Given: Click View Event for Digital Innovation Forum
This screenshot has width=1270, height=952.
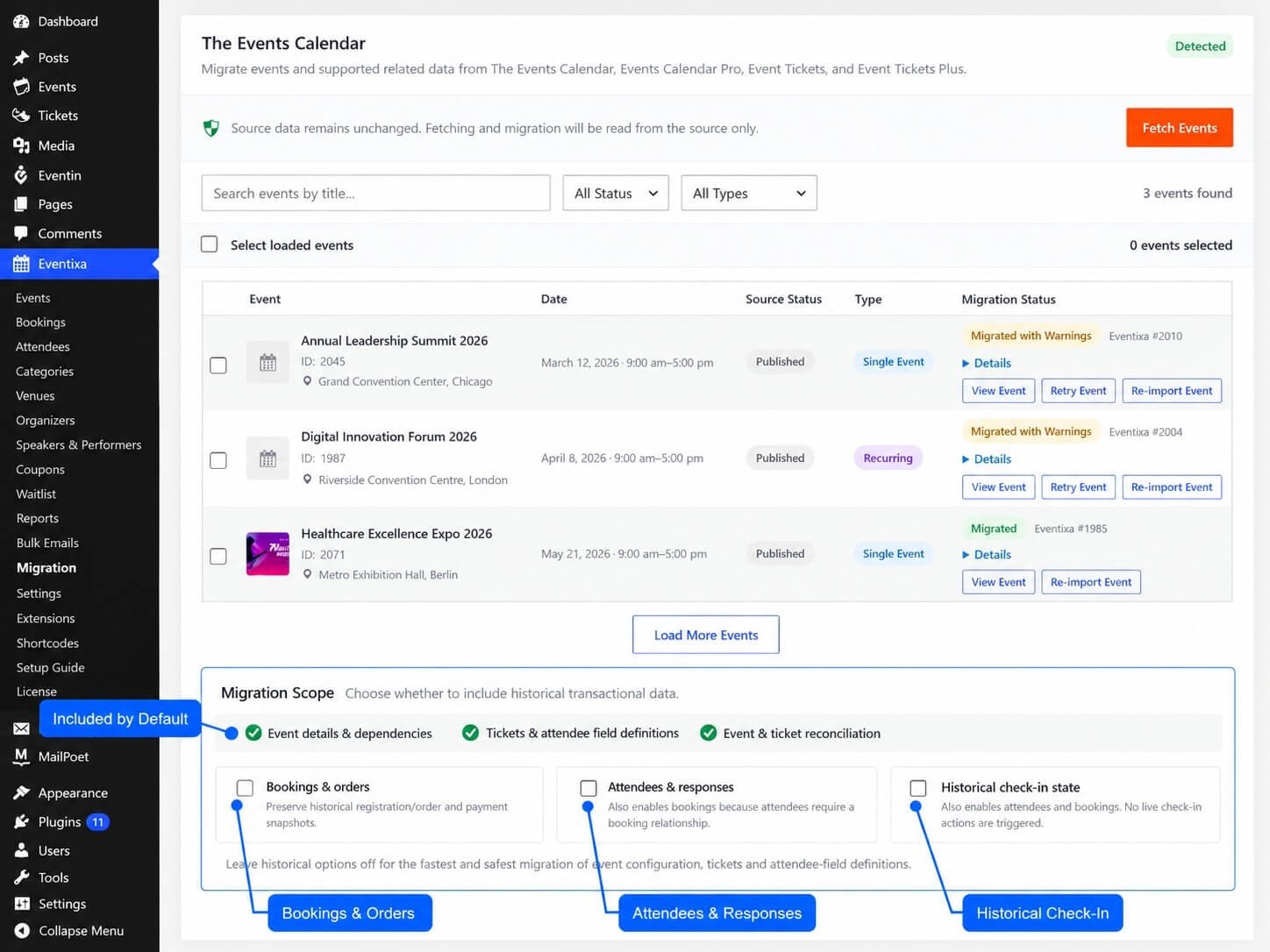Looking at the screenshot, I should tap(998, 487).
